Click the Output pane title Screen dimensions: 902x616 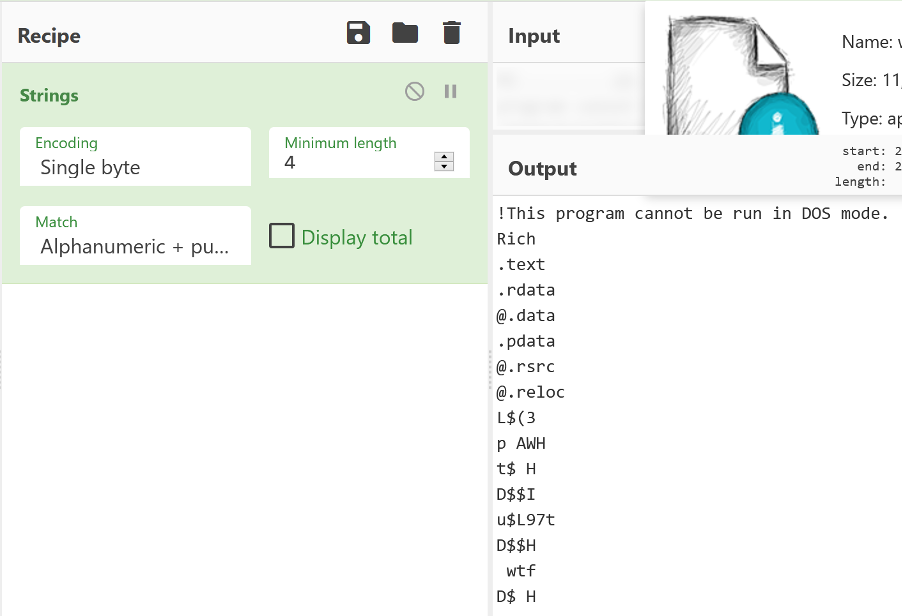click(x=542, y=169)
